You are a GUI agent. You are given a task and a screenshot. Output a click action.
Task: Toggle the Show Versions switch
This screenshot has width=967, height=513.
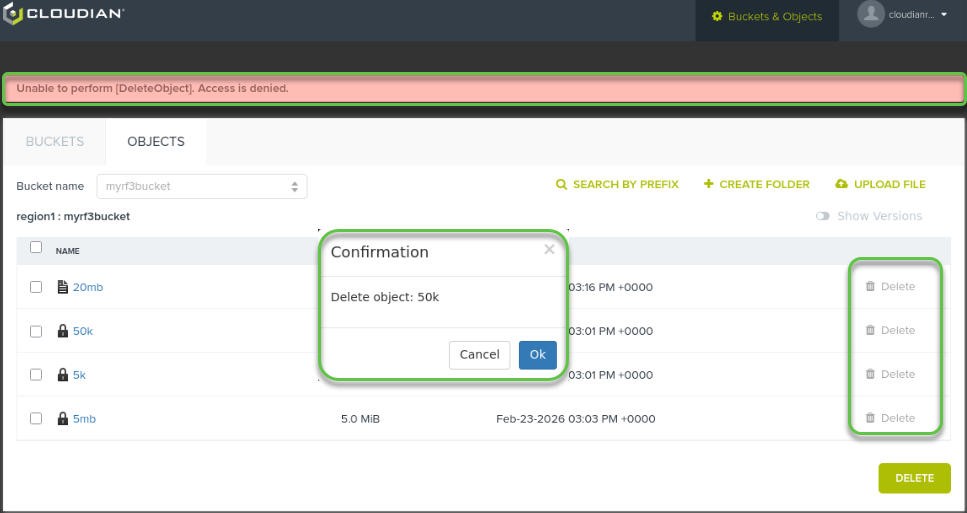tap(823, 216)
